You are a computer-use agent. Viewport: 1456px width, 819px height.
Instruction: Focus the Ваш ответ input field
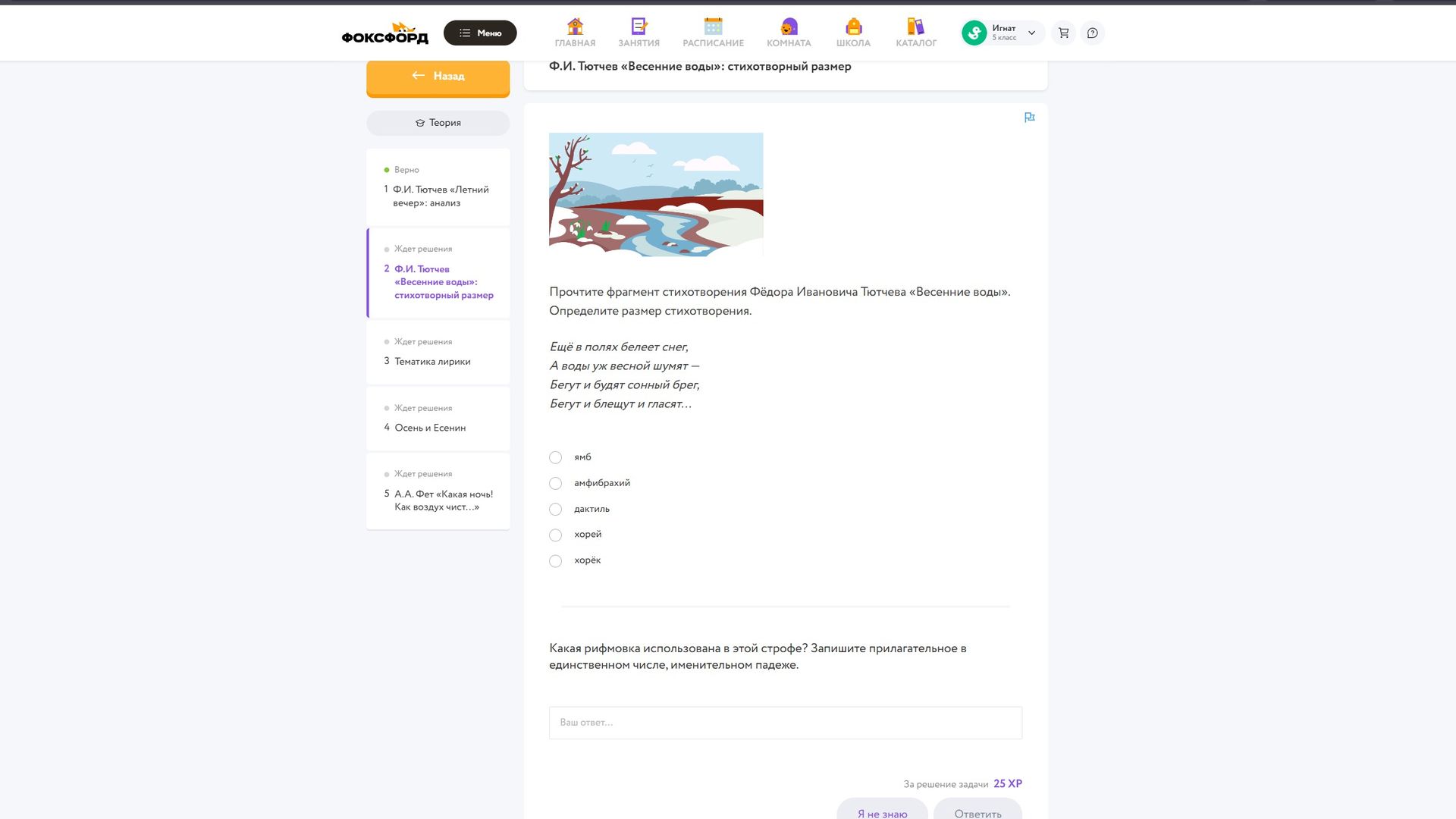click(786, 723)
